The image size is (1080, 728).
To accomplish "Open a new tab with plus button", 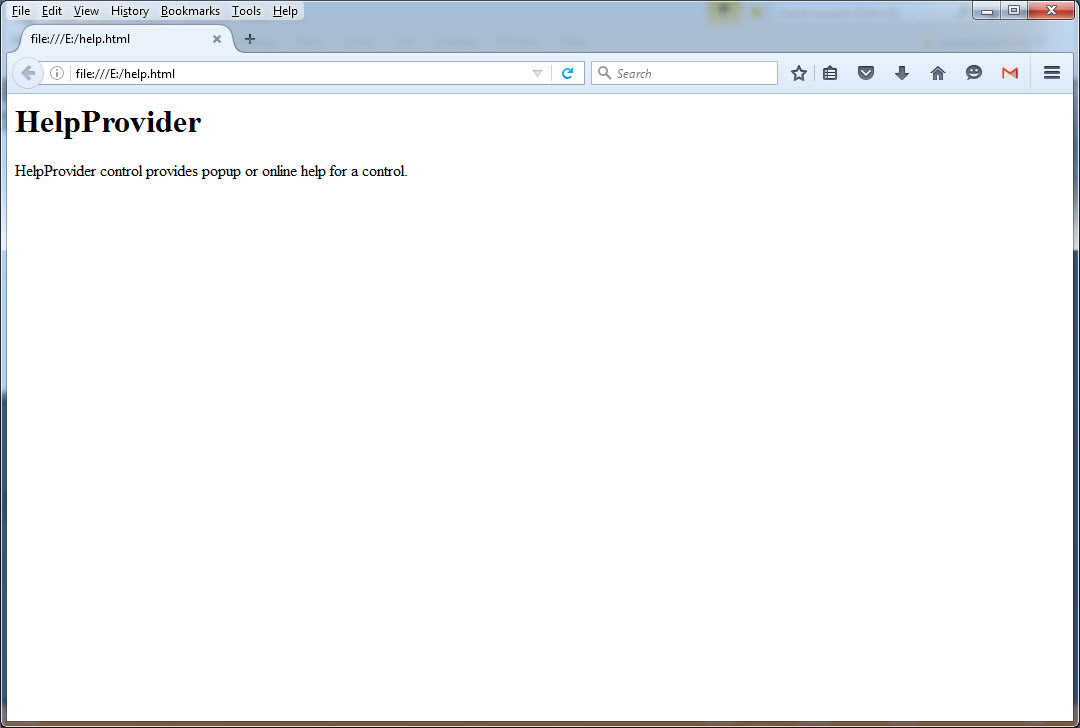I will click(250, 39).
